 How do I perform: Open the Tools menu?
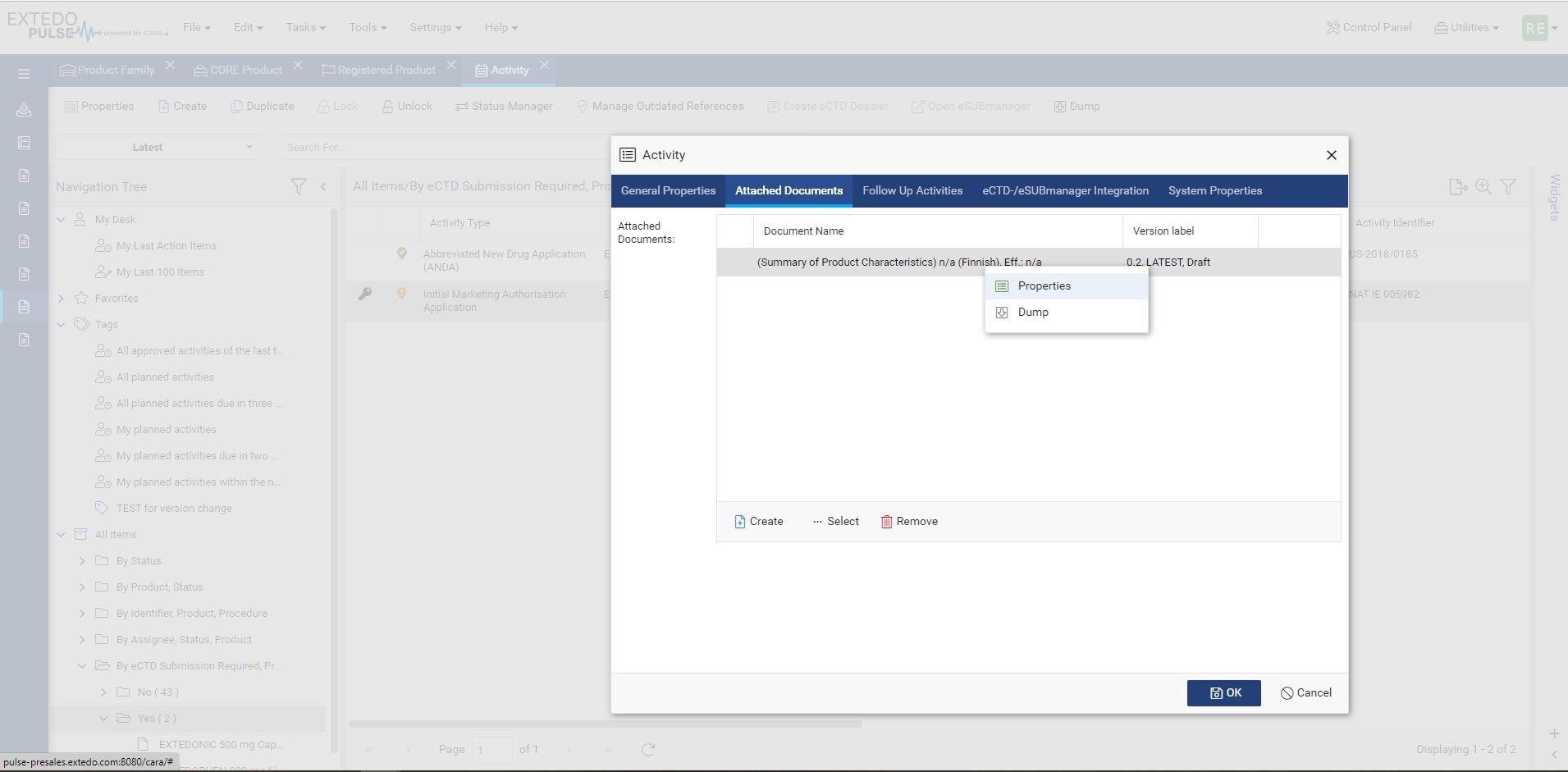pyautogui.click(x=367, y=27)
